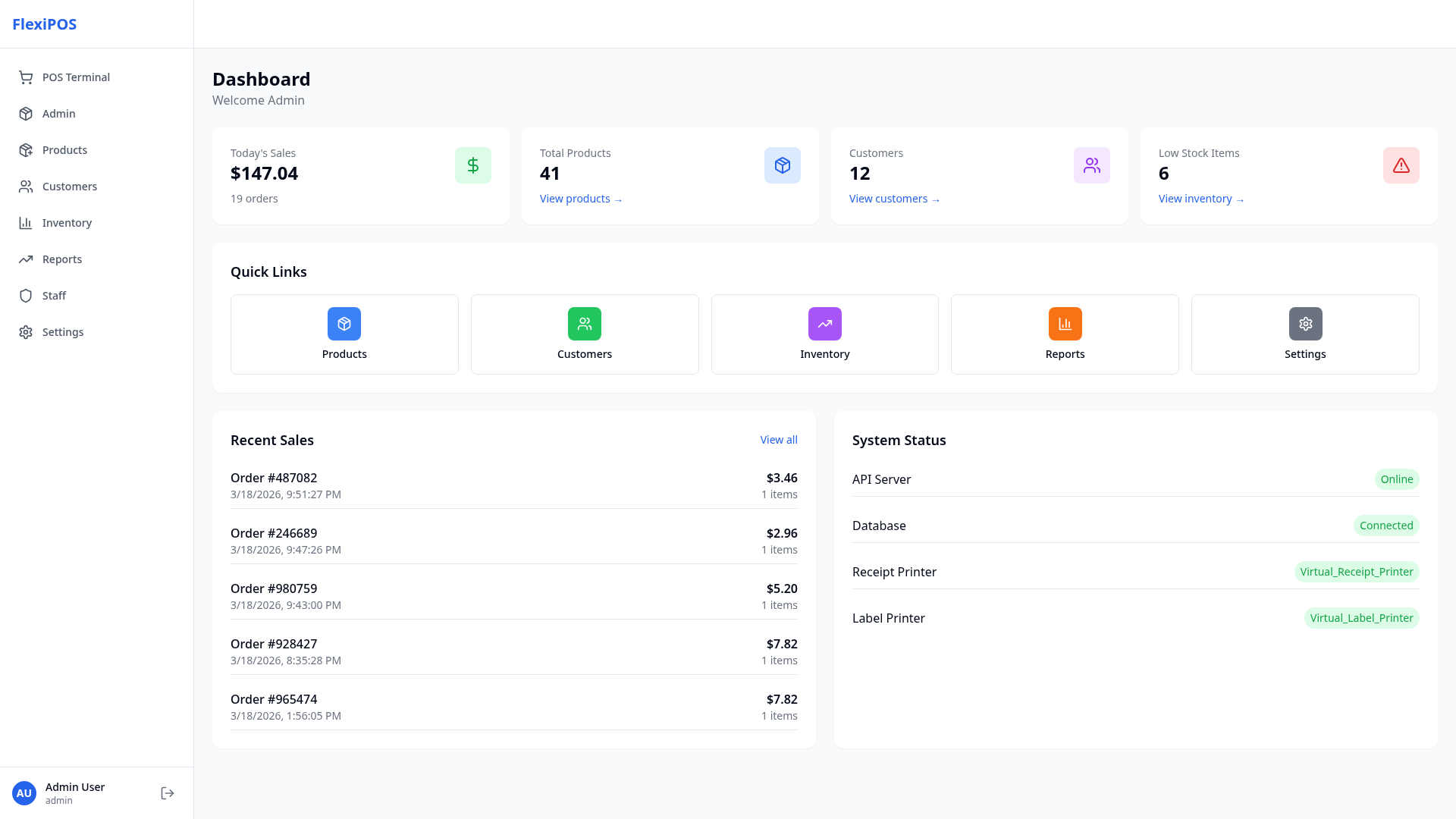Follow the View inventory link

point(1200,199)
